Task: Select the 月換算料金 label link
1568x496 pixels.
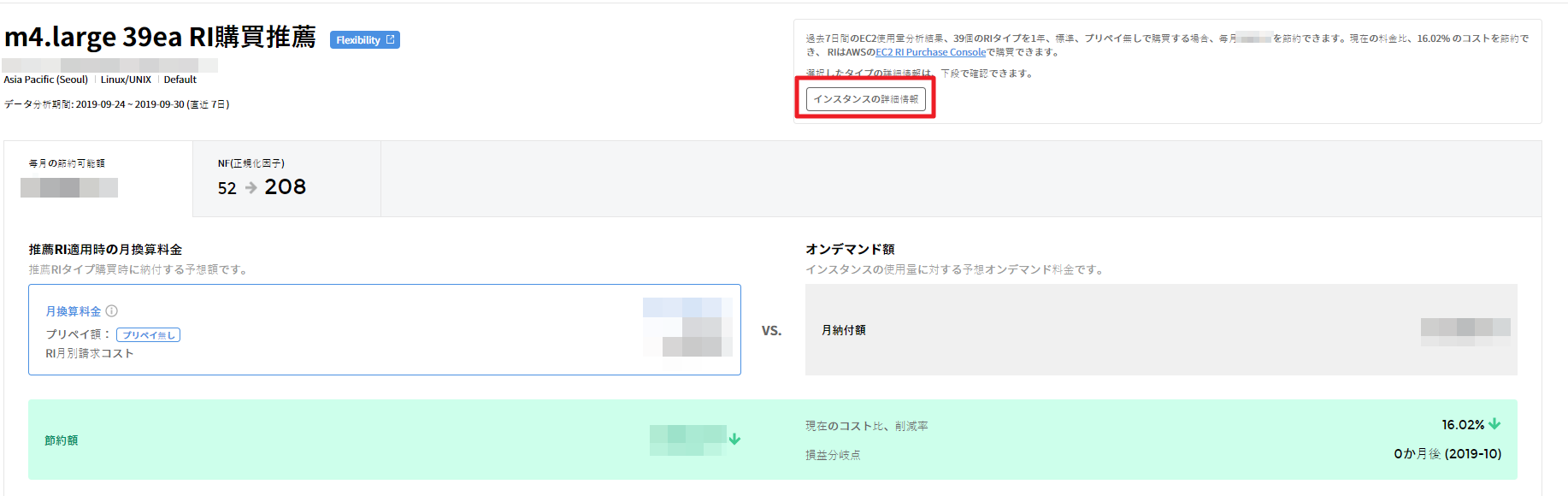Action: [74, 311]
